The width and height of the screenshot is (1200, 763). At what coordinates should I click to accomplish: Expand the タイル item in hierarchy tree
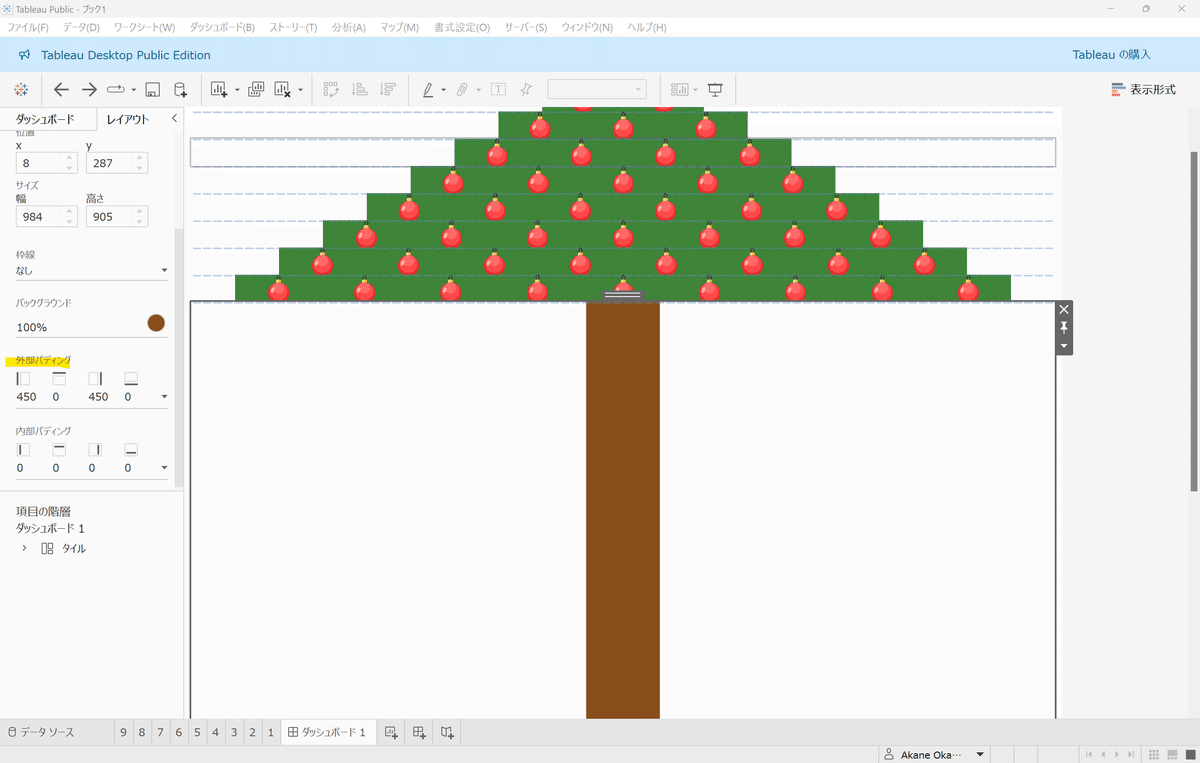point(24,548)
